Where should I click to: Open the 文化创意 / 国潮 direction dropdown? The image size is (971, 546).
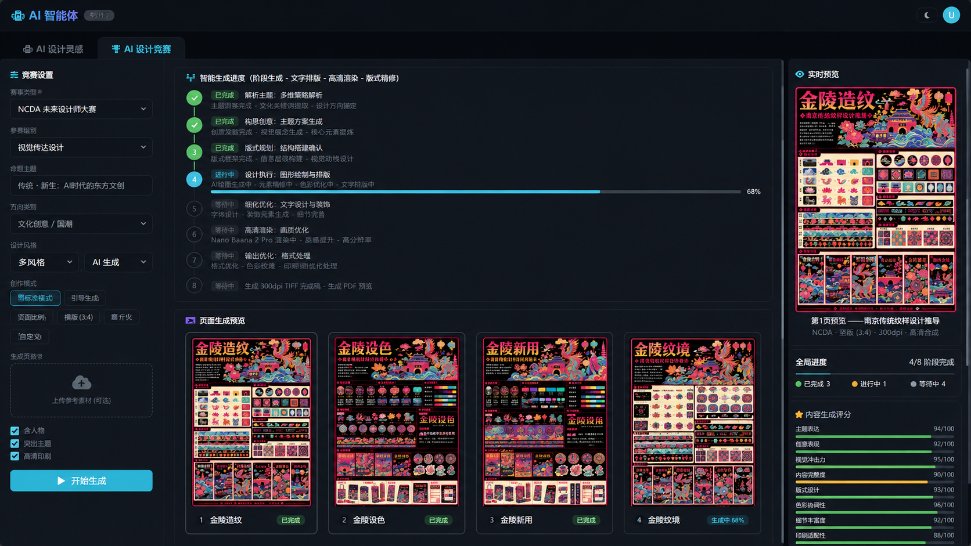coord(81,223)
